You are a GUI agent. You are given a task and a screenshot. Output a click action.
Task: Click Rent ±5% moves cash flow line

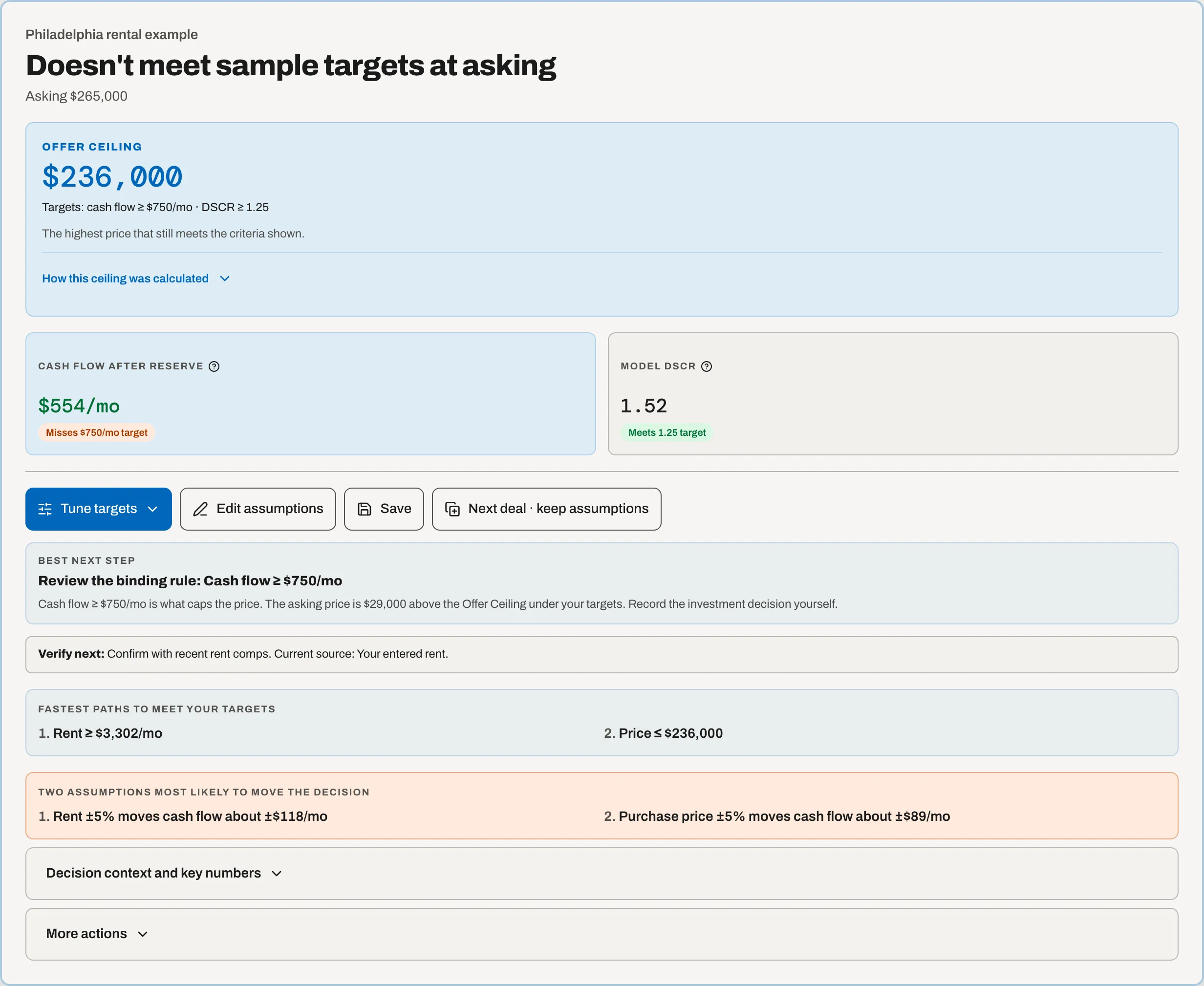click(x=183, y=816)
